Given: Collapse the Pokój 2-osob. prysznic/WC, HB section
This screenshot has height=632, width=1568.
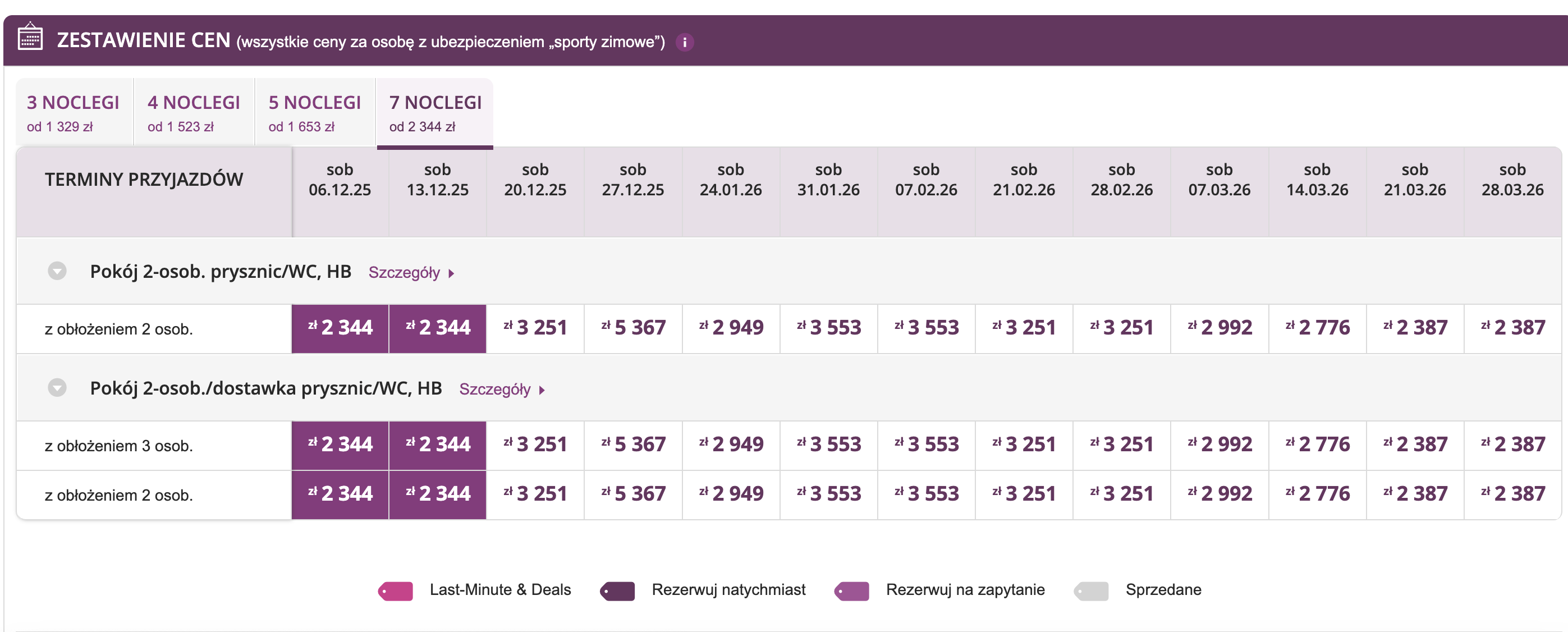Looking at the screenshot, I should pyautogui.click(x=57, y=271).
